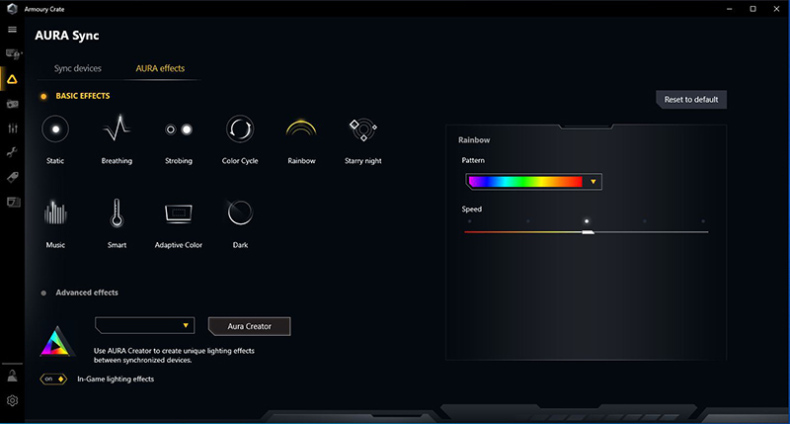Activate the Rainbow effect icon
The image size is (790, 424).
coord(301,128)
